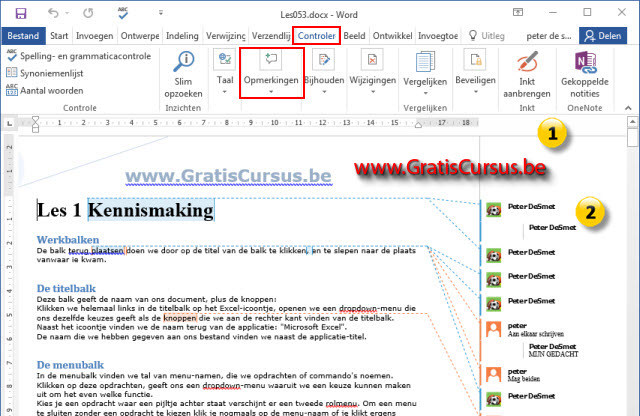Image resolution: width=640 pixels, height=416 pixels.
Task: Click the Taal language icon
Action: (225, 60)
